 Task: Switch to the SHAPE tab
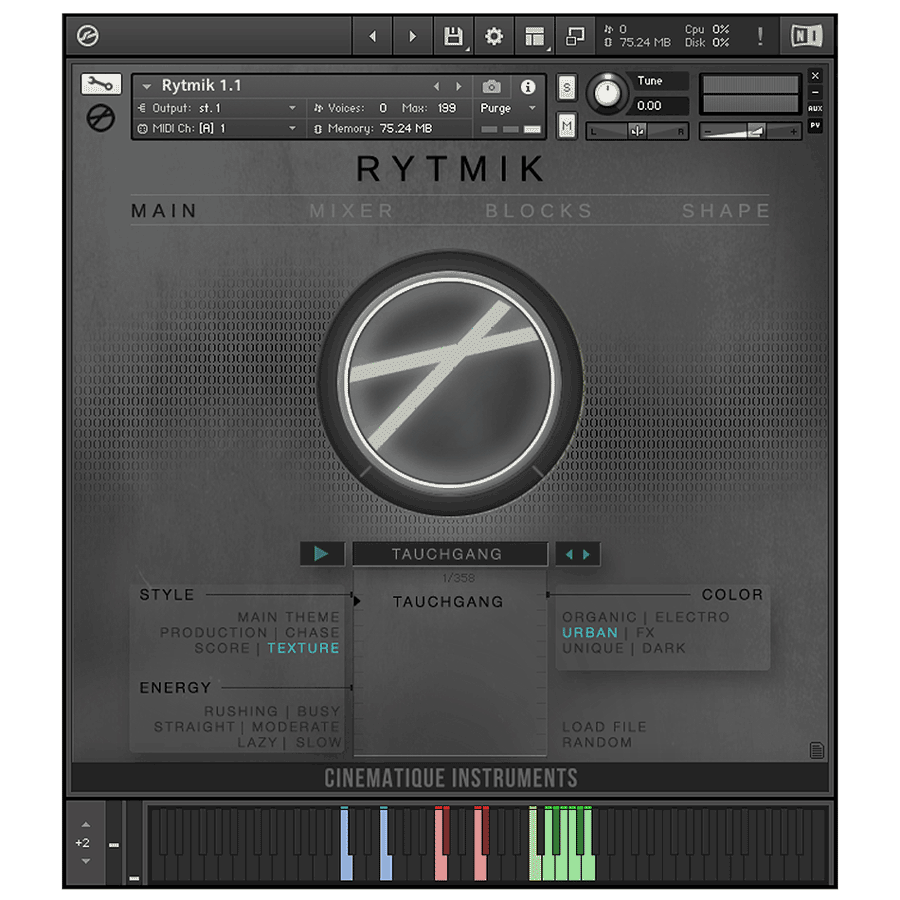726,211
